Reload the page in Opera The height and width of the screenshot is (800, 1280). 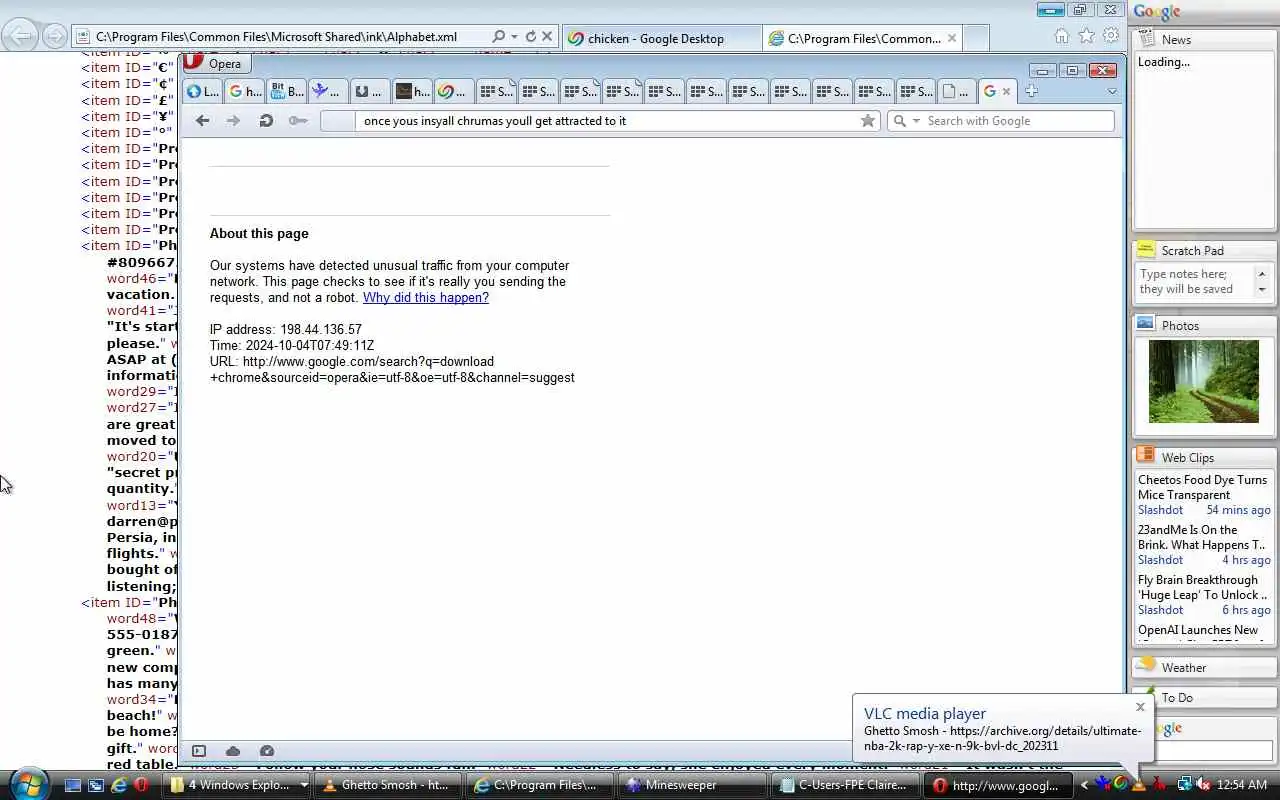(x=266, y=121)
